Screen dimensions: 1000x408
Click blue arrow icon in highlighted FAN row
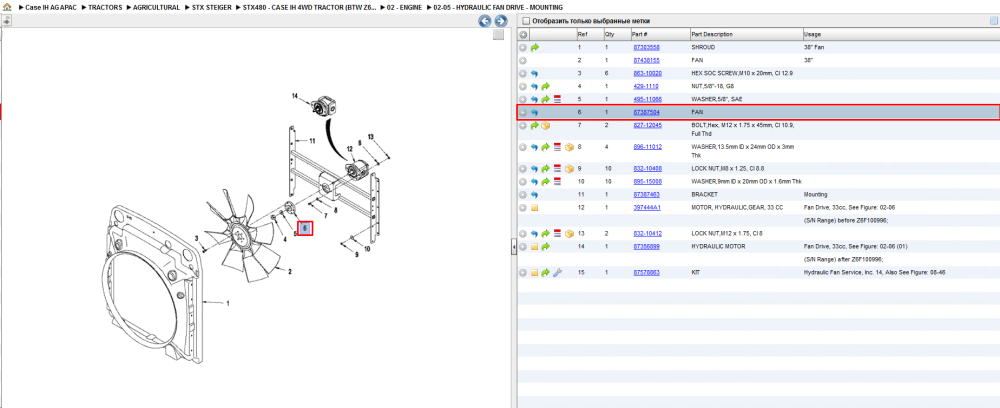tap(534, 112)
